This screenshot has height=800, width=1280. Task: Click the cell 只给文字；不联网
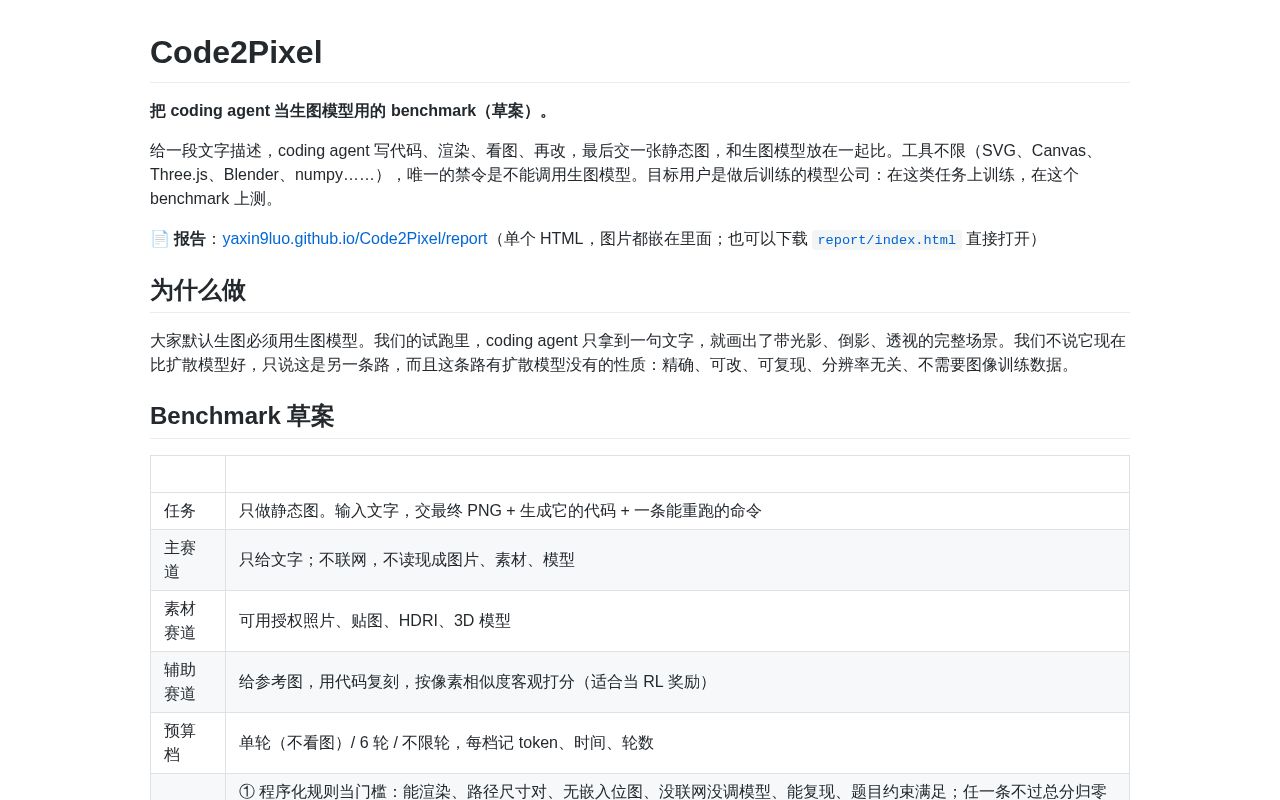(x=677, y=560)
